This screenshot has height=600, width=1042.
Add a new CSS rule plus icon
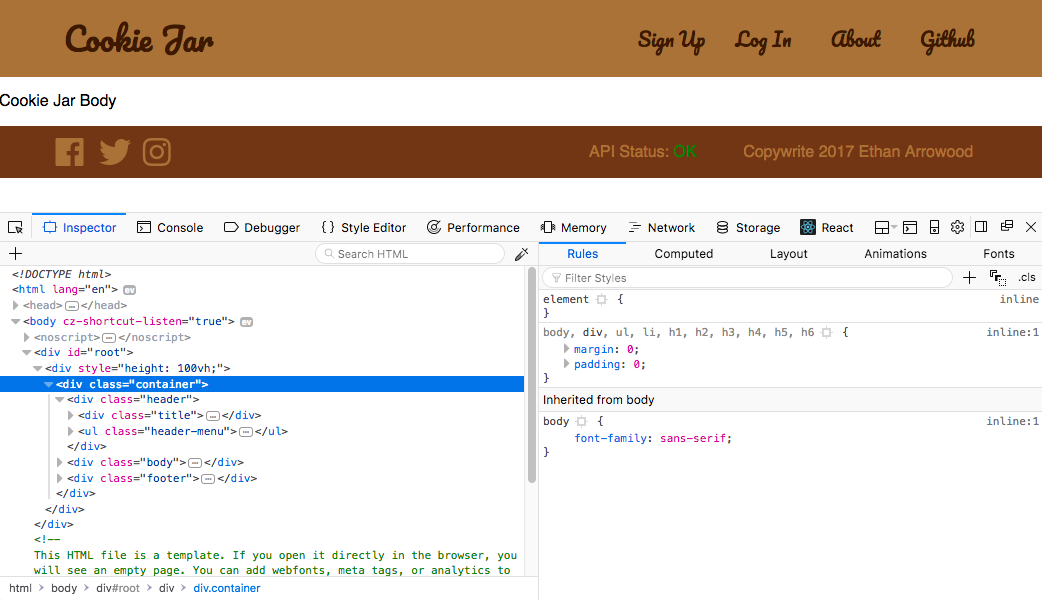tap(970, 278)
